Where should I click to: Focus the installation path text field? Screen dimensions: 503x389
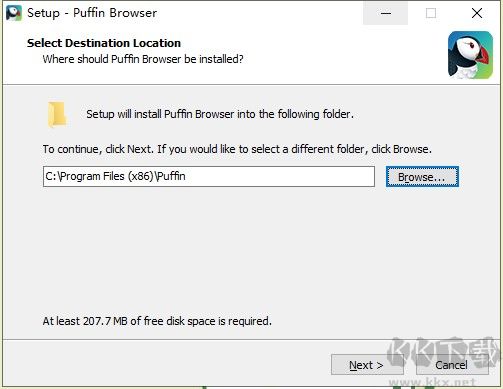tap(209, 176)
